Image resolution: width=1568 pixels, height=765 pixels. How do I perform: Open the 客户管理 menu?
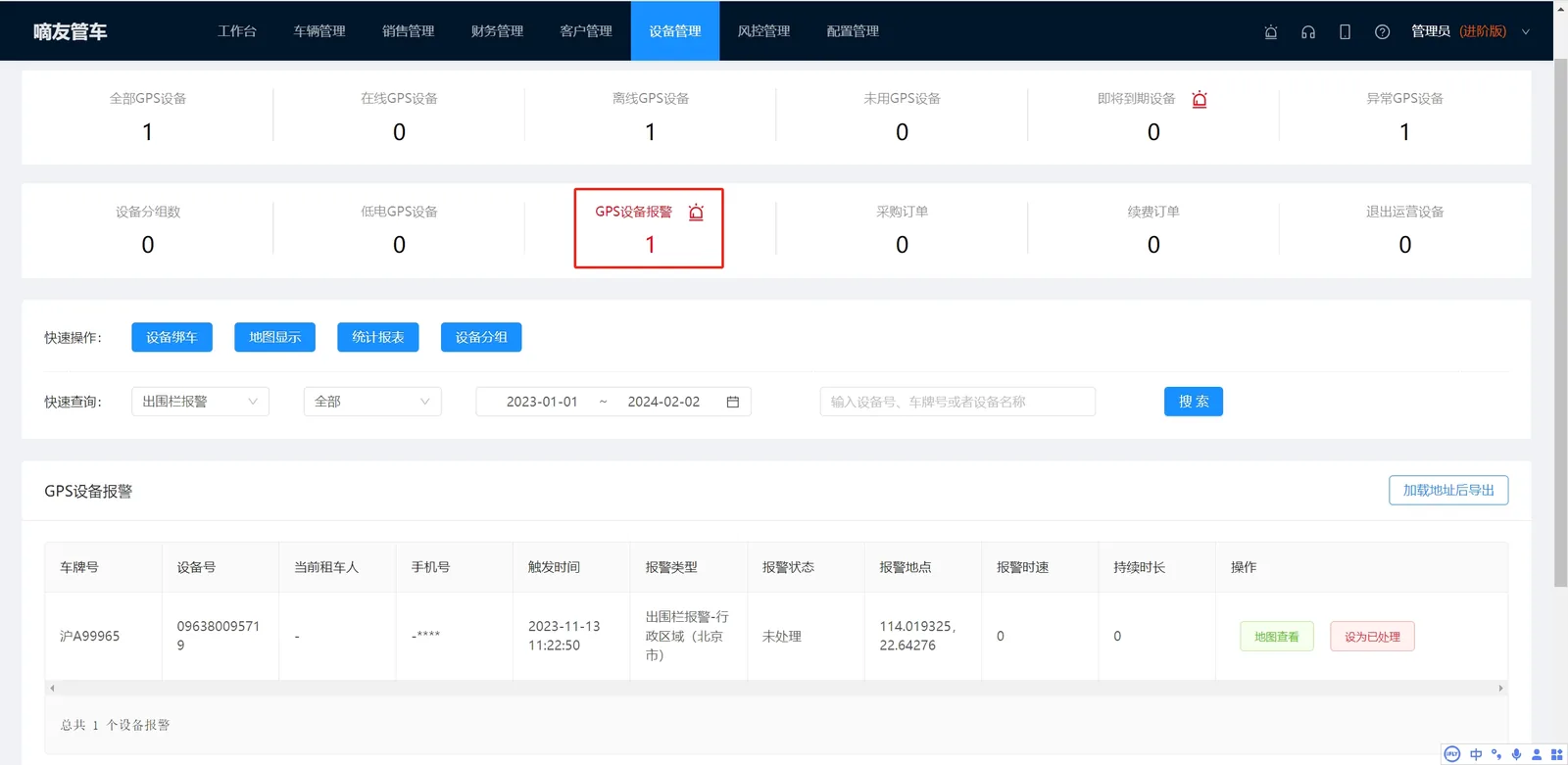tap(586, 31)
